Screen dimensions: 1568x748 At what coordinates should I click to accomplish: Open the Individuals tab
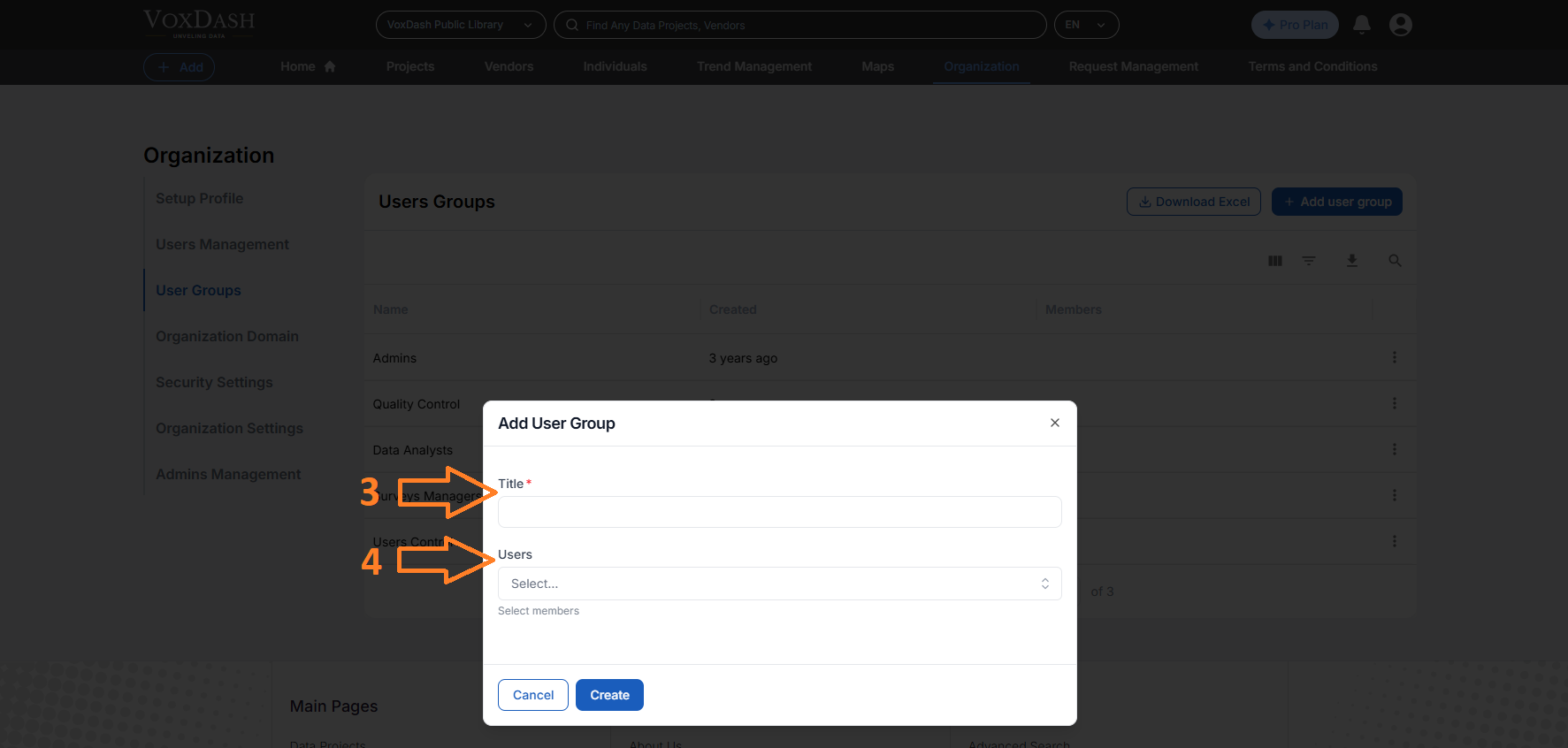615,66
